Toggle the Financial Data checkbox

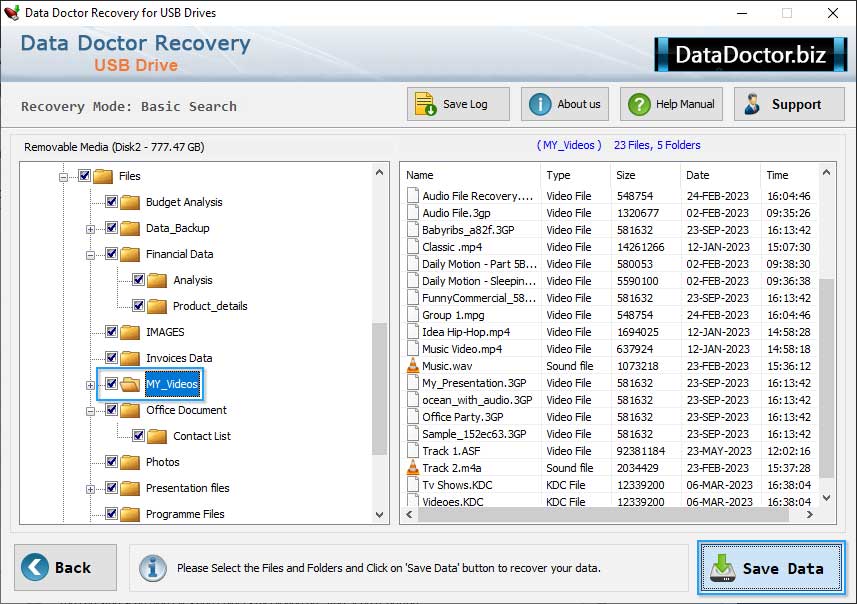111,254
